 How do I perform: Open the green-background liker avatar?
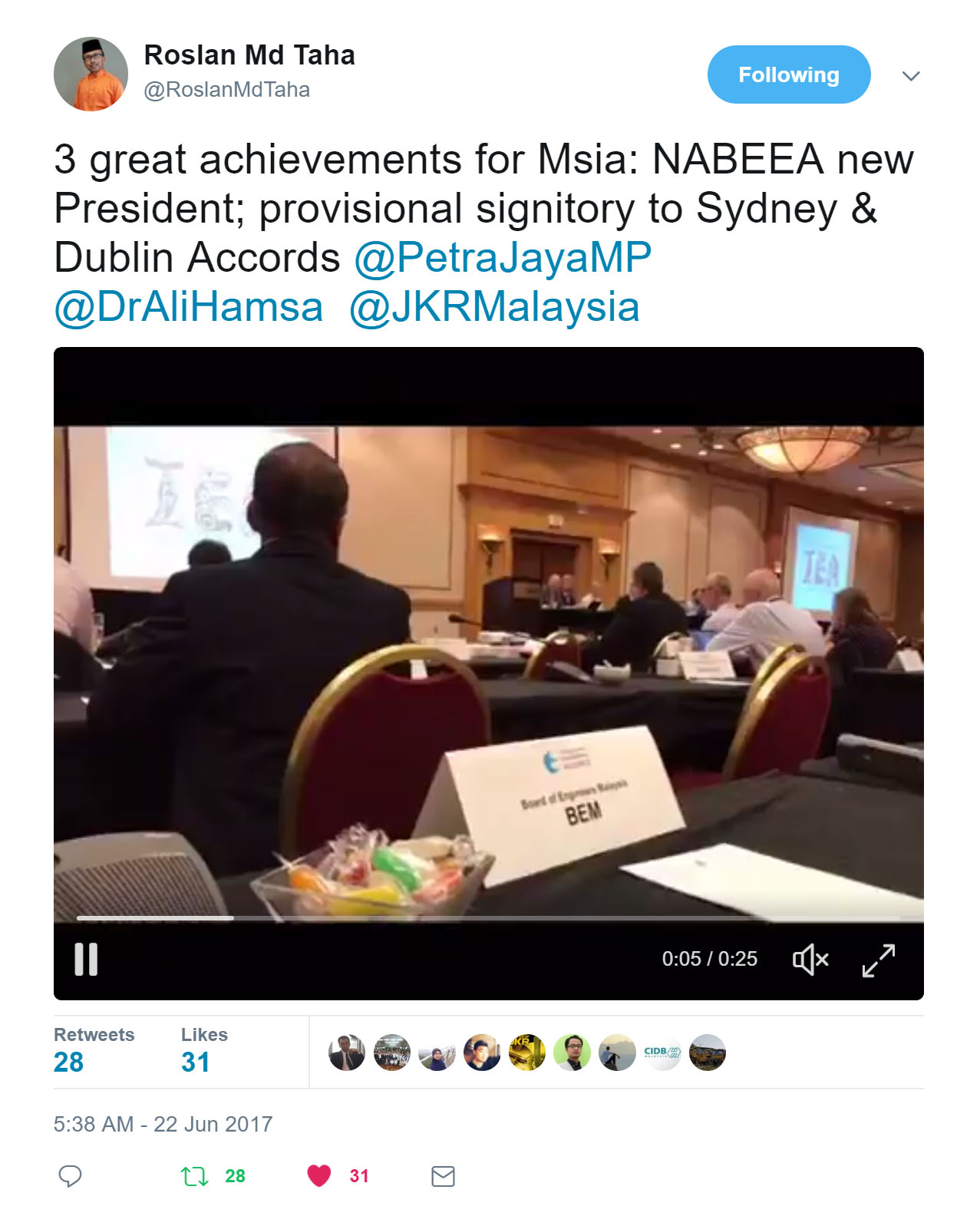[x=572, y=1052]
